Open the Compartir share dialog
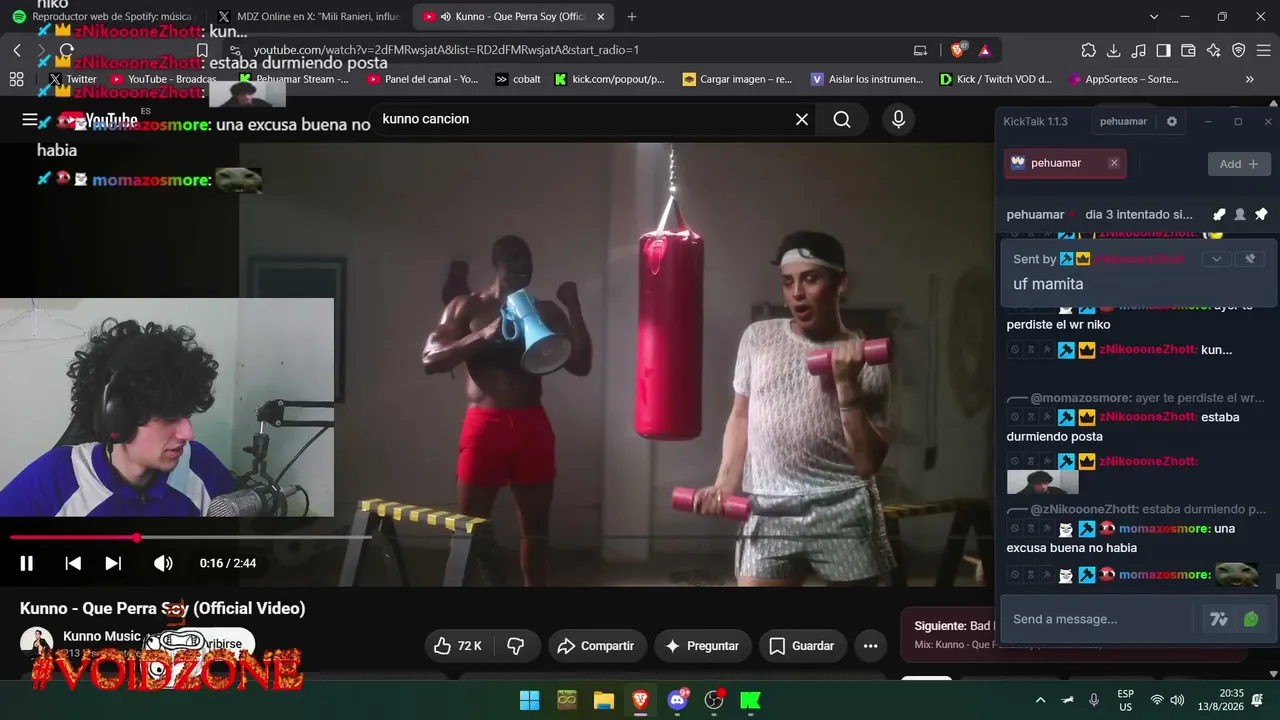The image size is (1280, 720). [x=596, y=646]
